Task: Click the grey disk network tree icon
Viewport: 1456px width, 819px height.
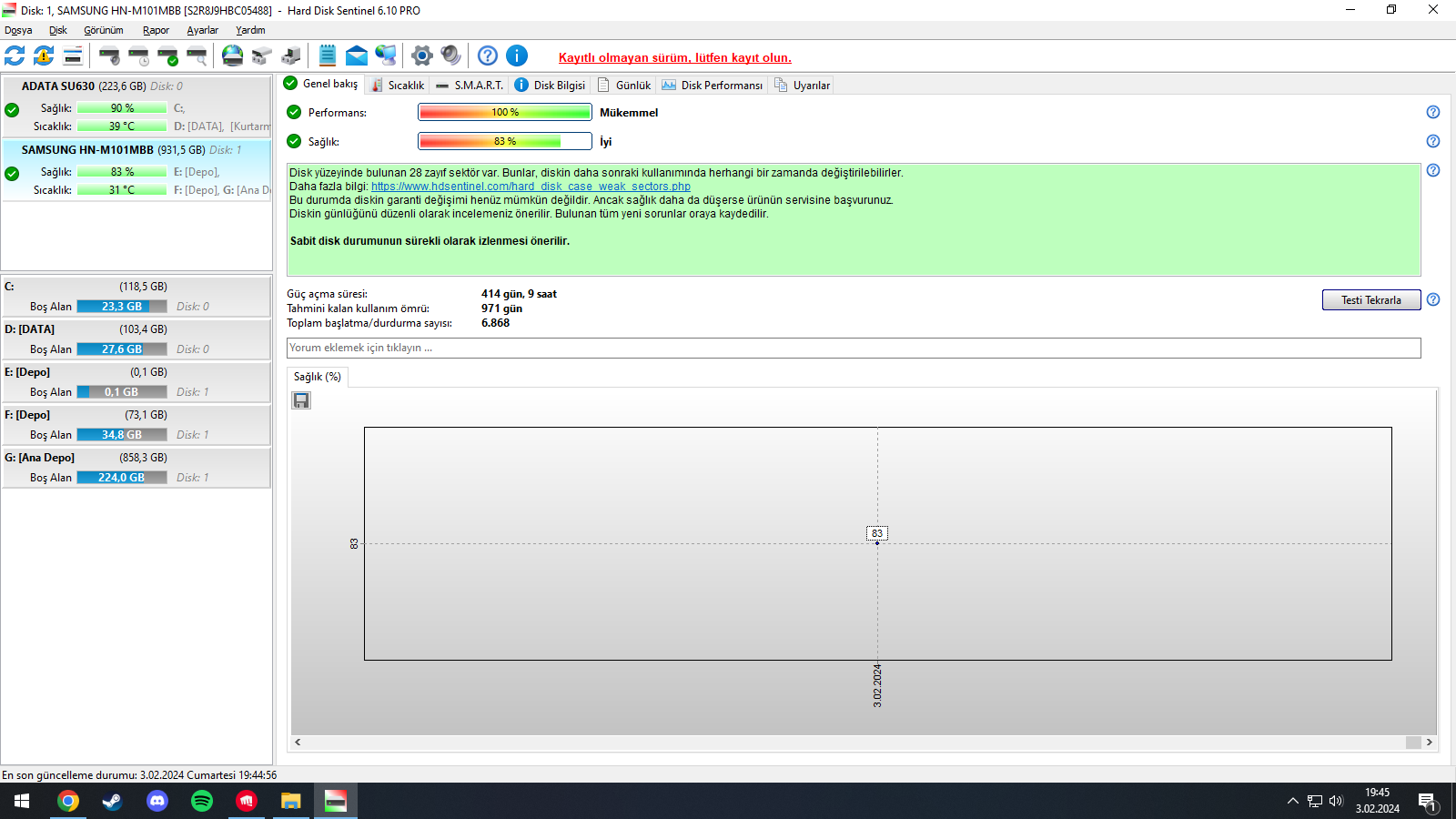Action: point(262,56)
